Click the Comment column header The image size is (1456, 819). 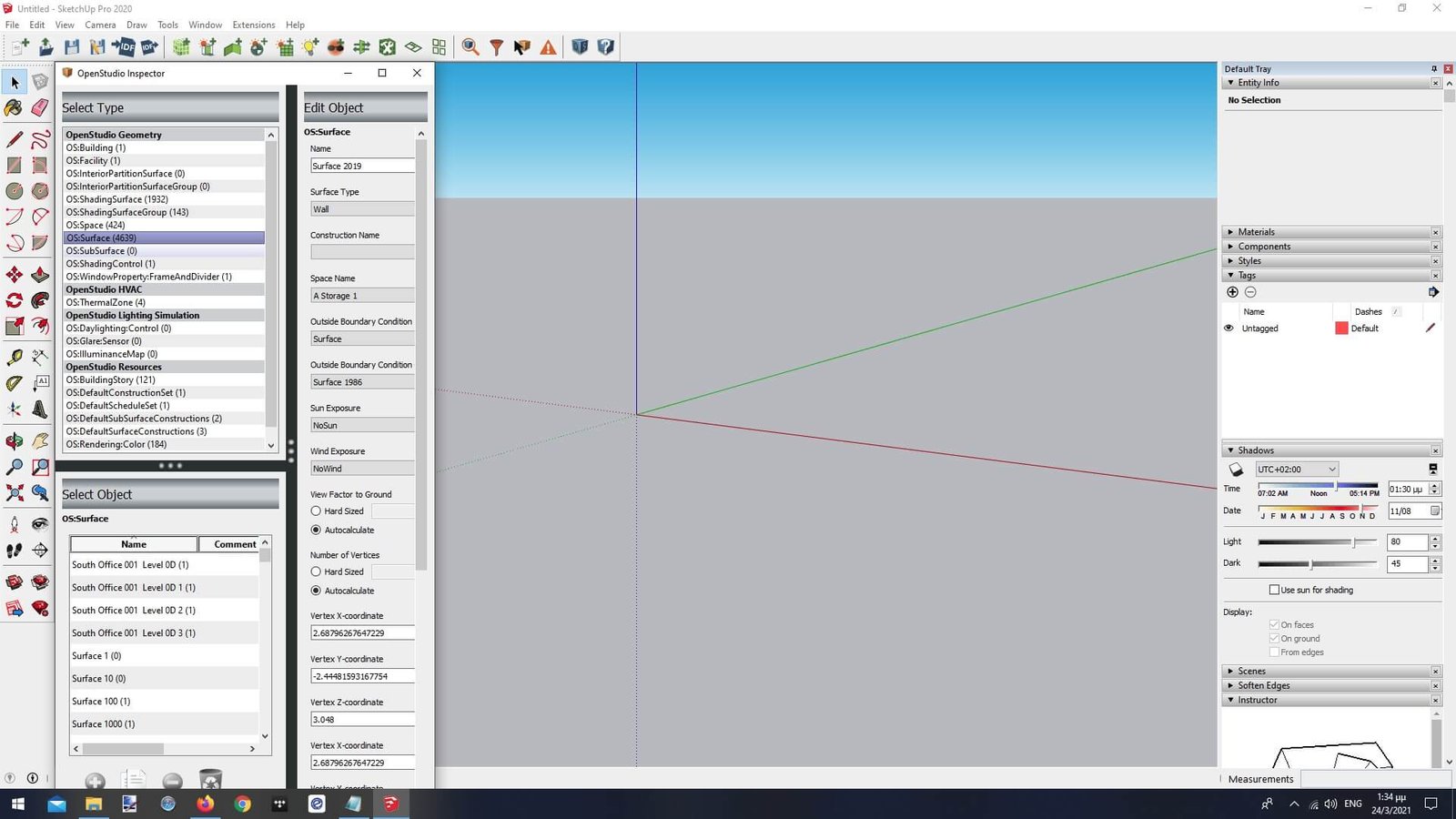click(x=231, y=544)
